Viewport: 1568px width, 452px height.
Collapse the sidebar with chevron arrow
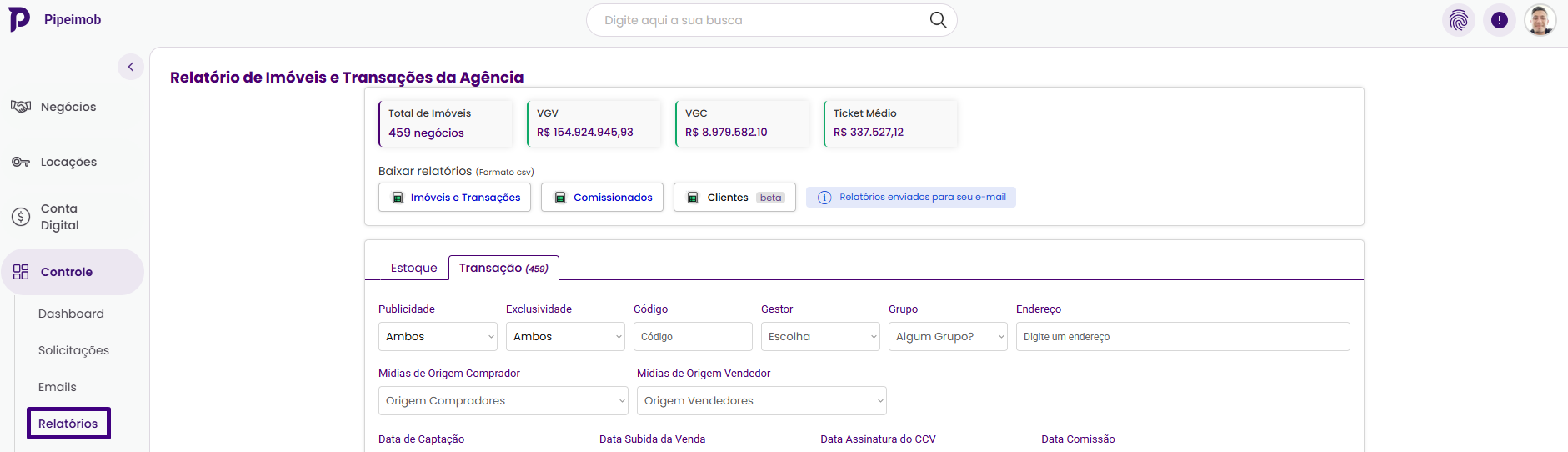pyautogui.click(x=131, y=67)
